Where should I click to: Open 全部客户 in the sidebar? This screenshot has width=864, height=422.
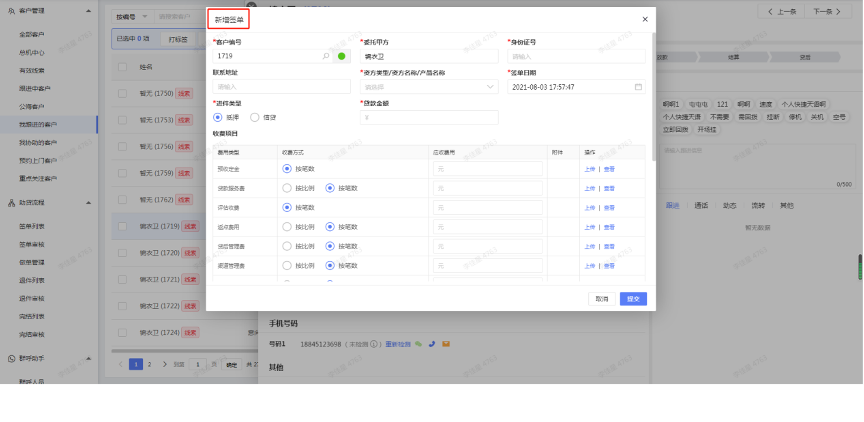pyautogui.click(x=31, y=35)
